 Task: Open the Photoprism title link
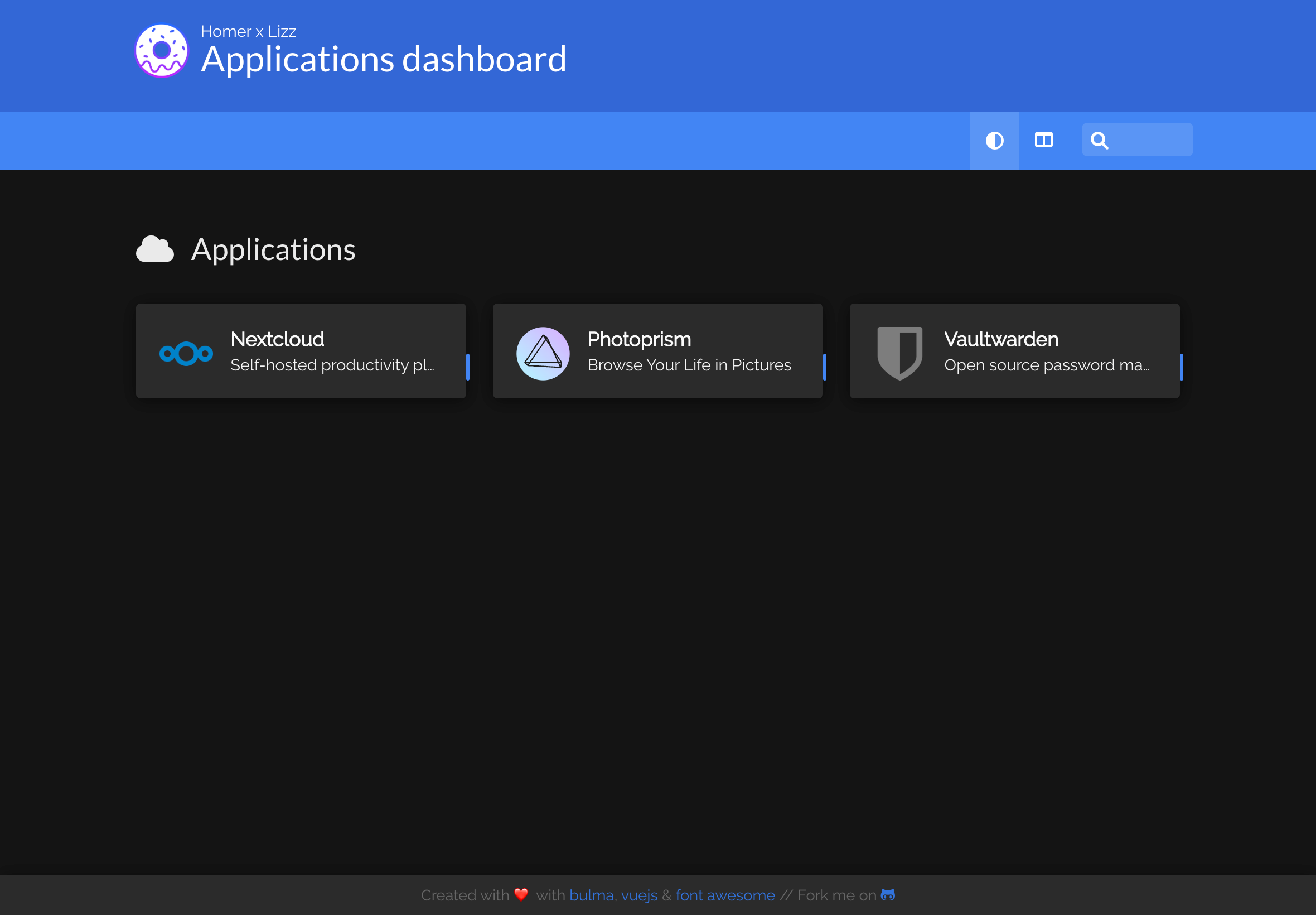point(639,339)
